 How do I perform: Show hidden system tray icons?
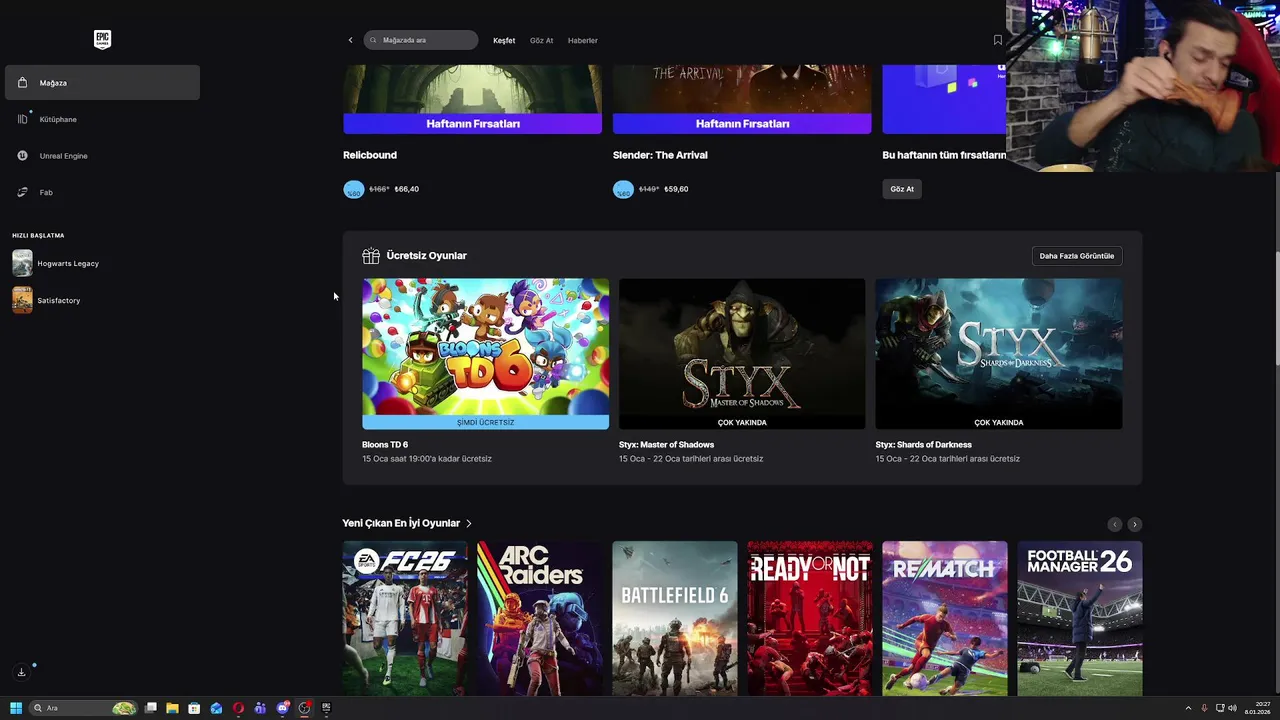point(1188,708)
